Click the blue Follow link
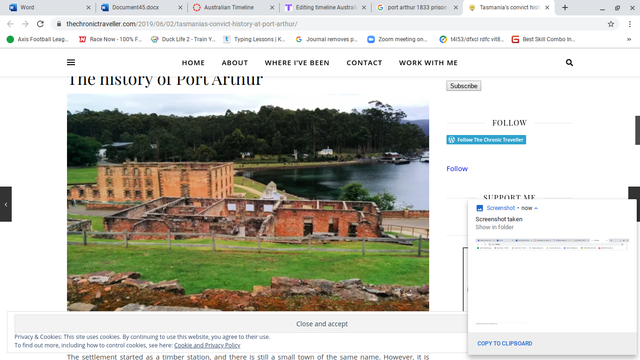The image size is (640, 360). coord(457,169)
